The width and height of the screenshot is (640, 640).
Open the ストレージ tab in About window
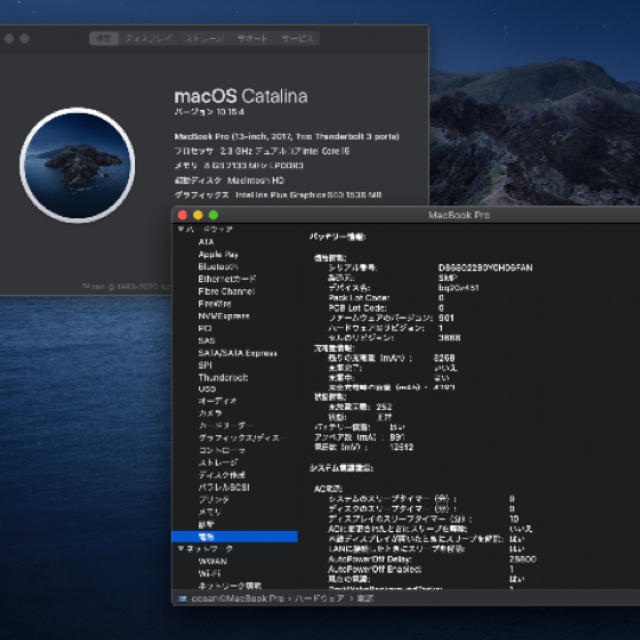click(204, 38)
